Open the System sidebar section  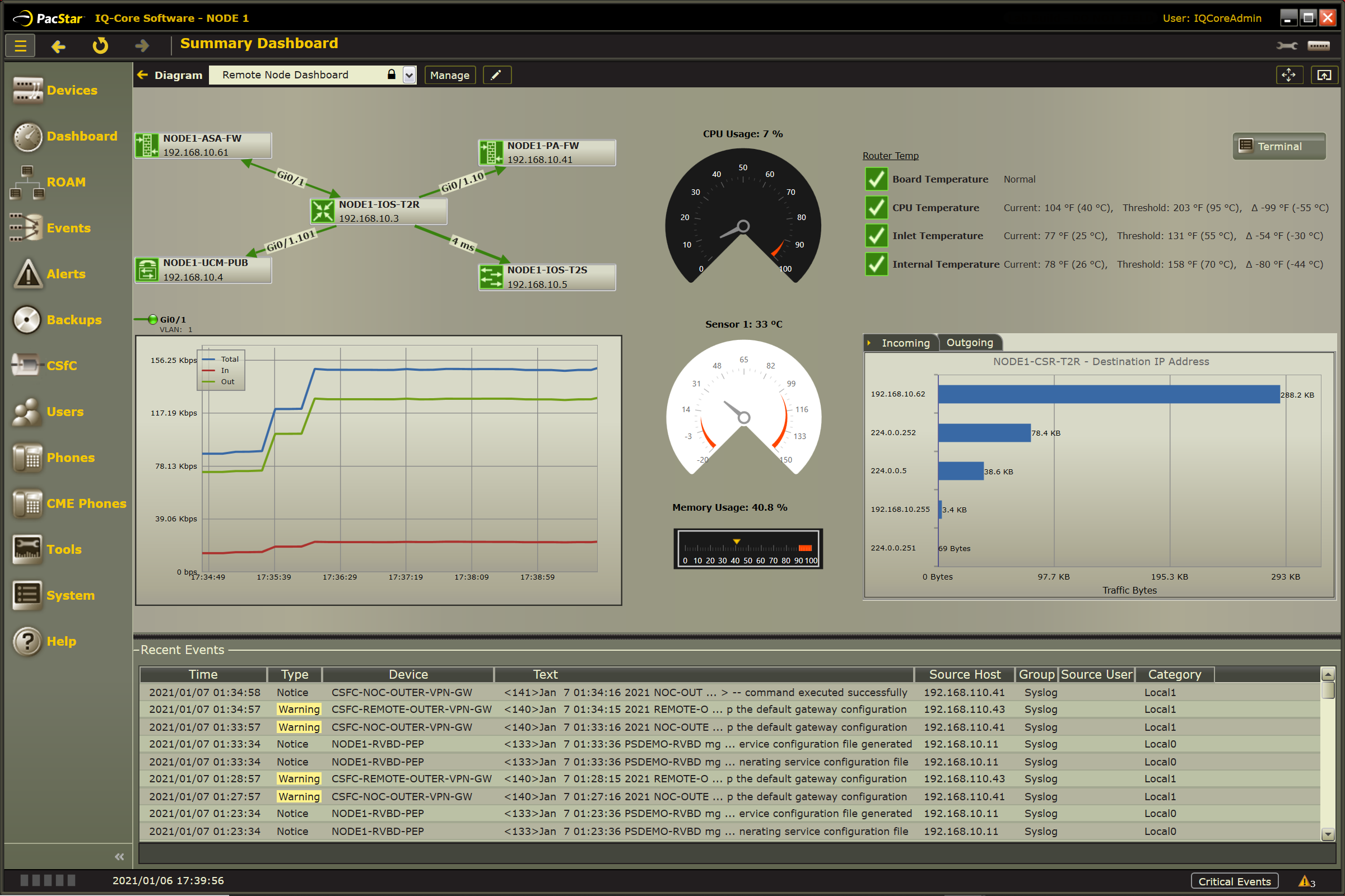click(x=54, y=595)
